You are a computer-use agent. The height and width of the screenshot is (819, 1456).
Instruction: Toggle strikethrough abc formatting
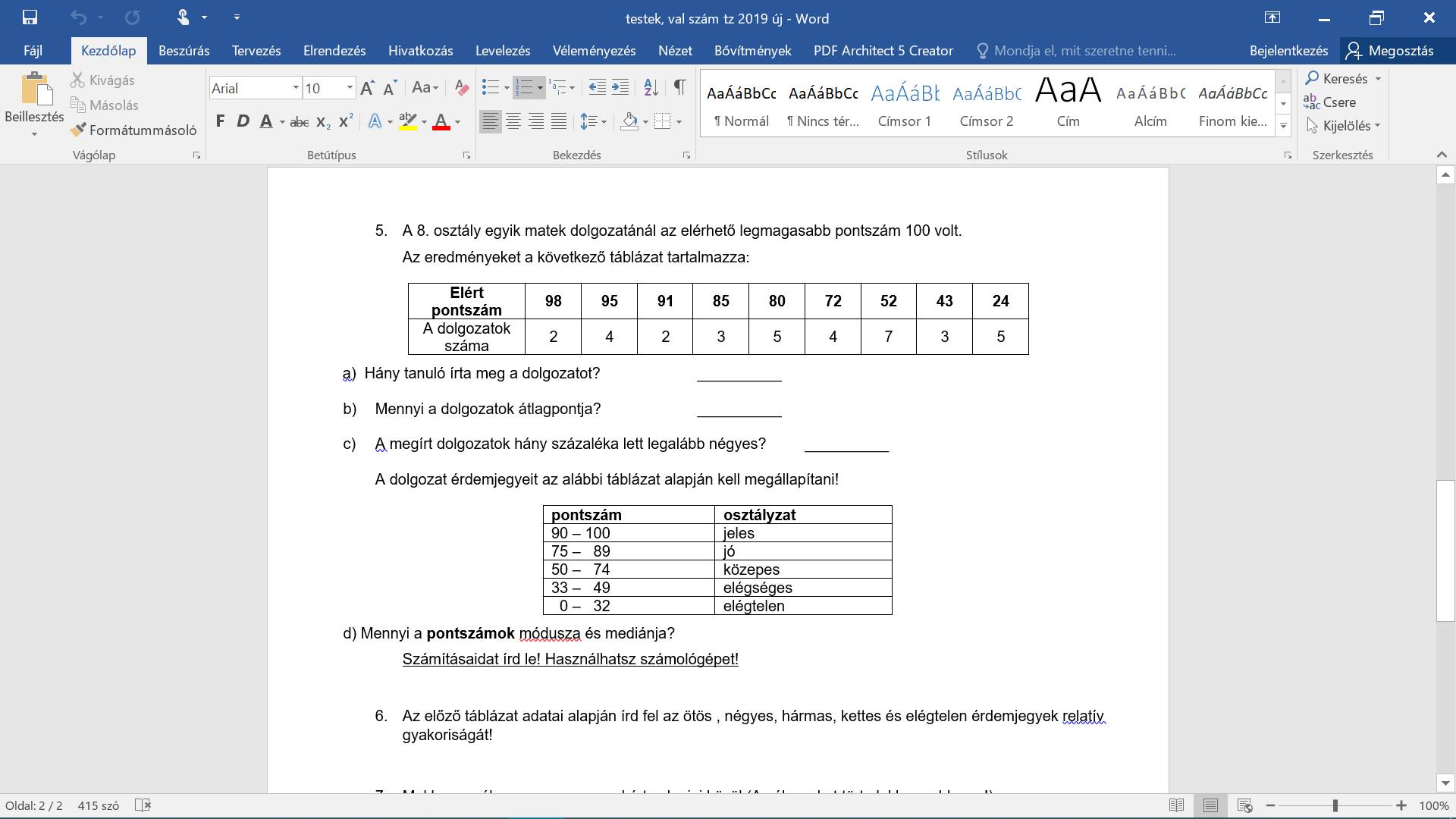(300, 121)
